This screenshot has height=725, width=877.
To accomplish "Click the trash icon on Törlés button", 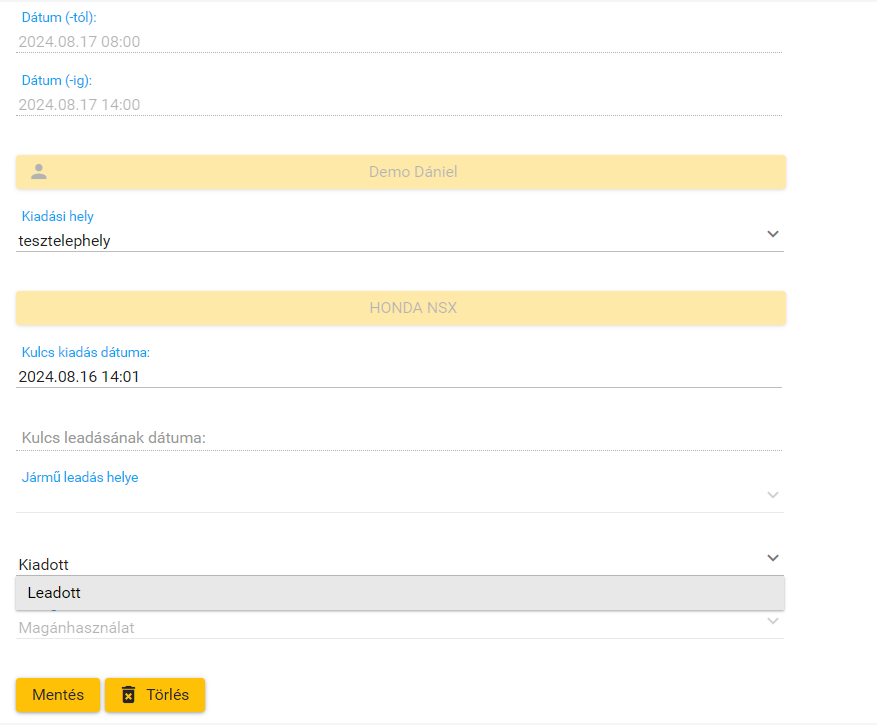I will (x=128, y=695).
